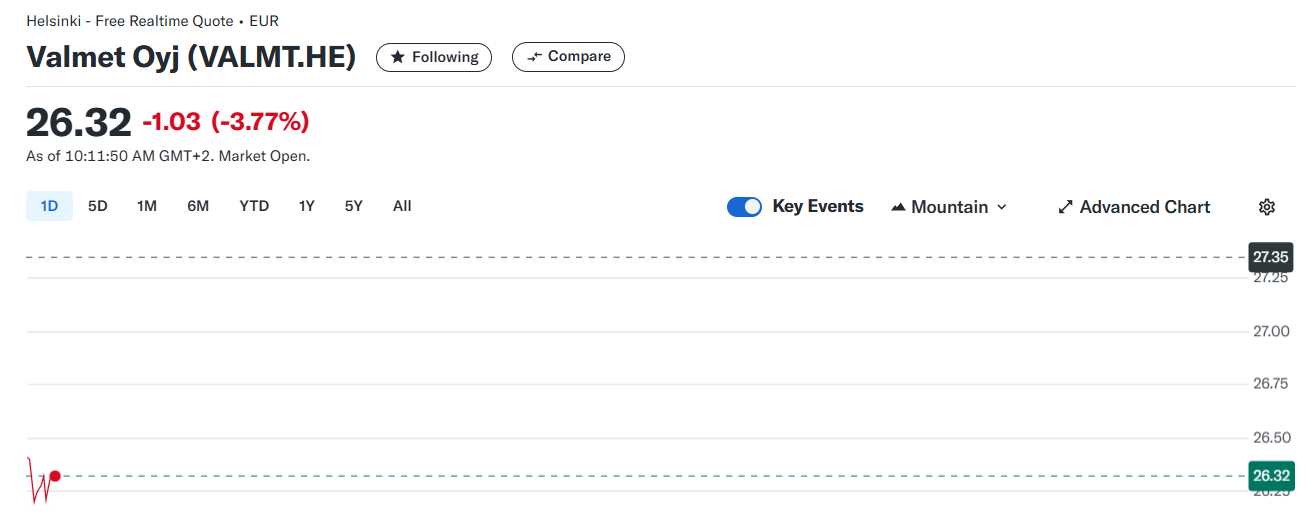Click the compare arrows icon

tap(535, 57)
